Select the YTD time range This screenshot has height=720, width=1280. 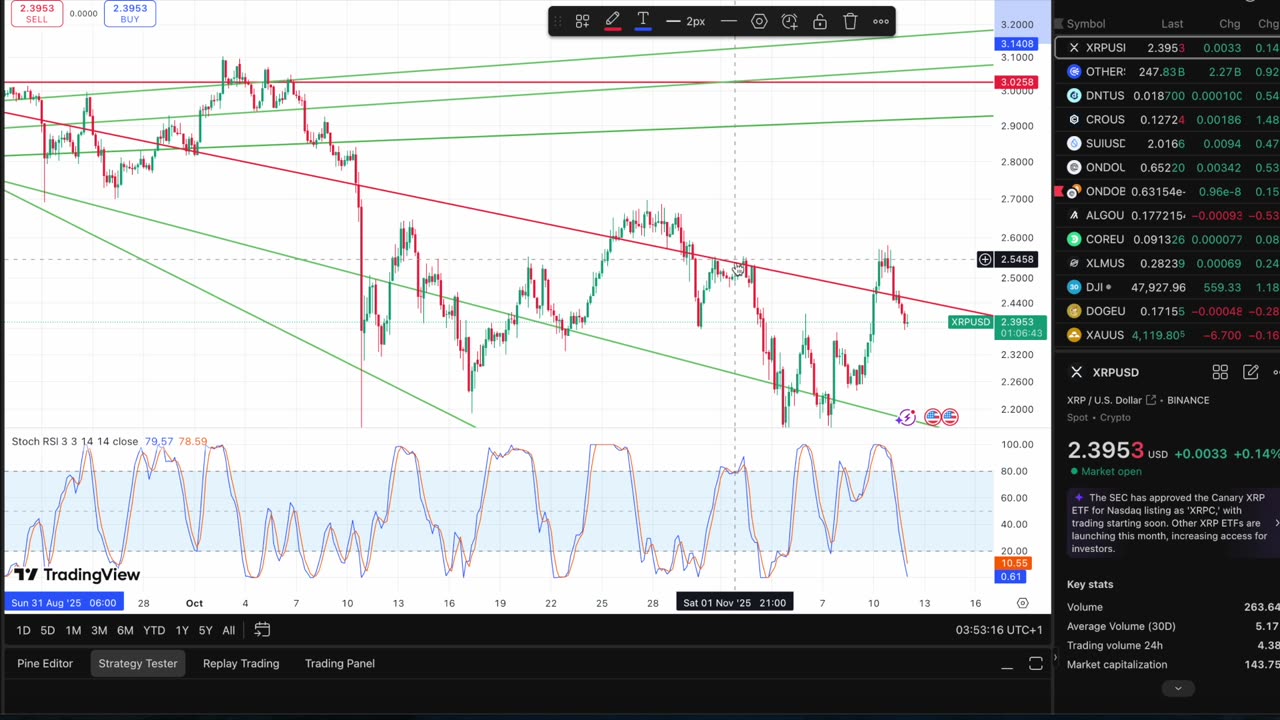pos(154,630)
